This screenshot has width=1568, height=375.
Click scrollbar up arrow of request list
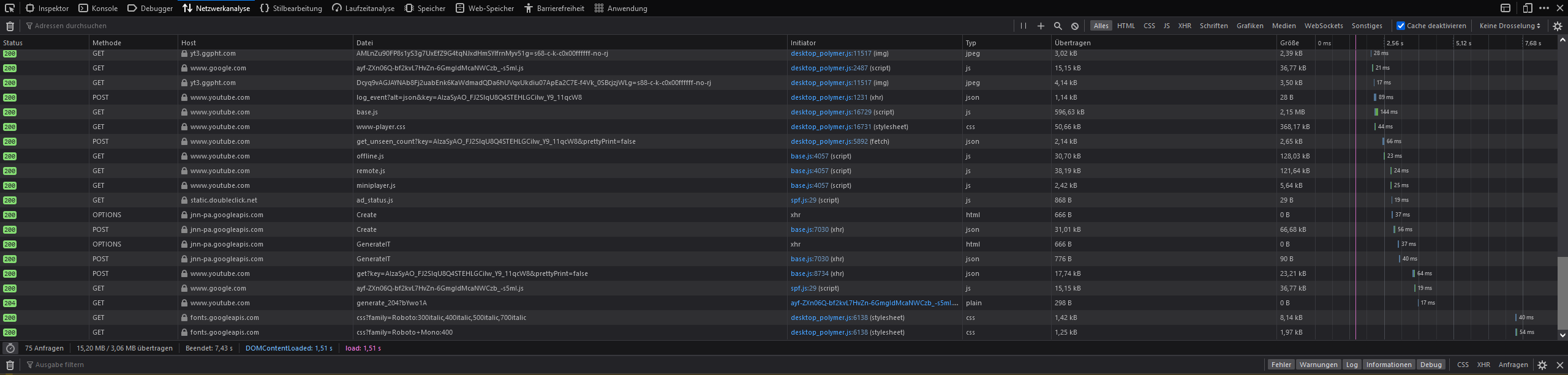point(1562,40)
